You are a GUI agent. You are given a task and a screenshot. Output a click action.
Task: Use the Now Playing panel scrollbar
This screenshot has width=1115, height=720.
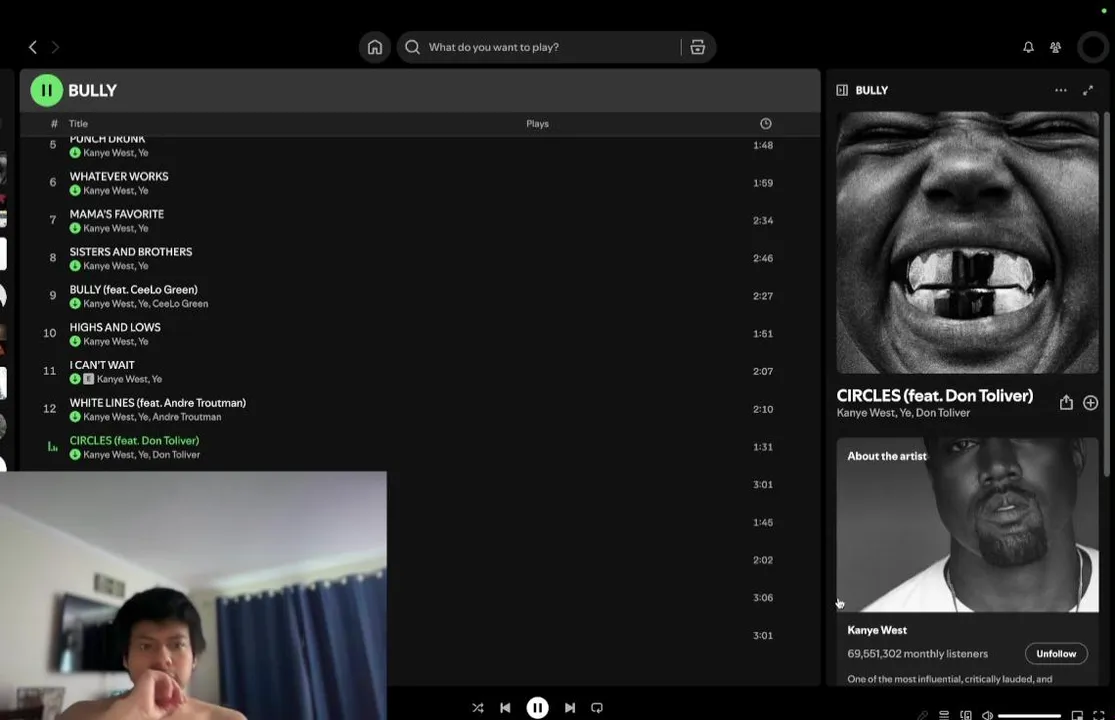tap(1106, 294)
